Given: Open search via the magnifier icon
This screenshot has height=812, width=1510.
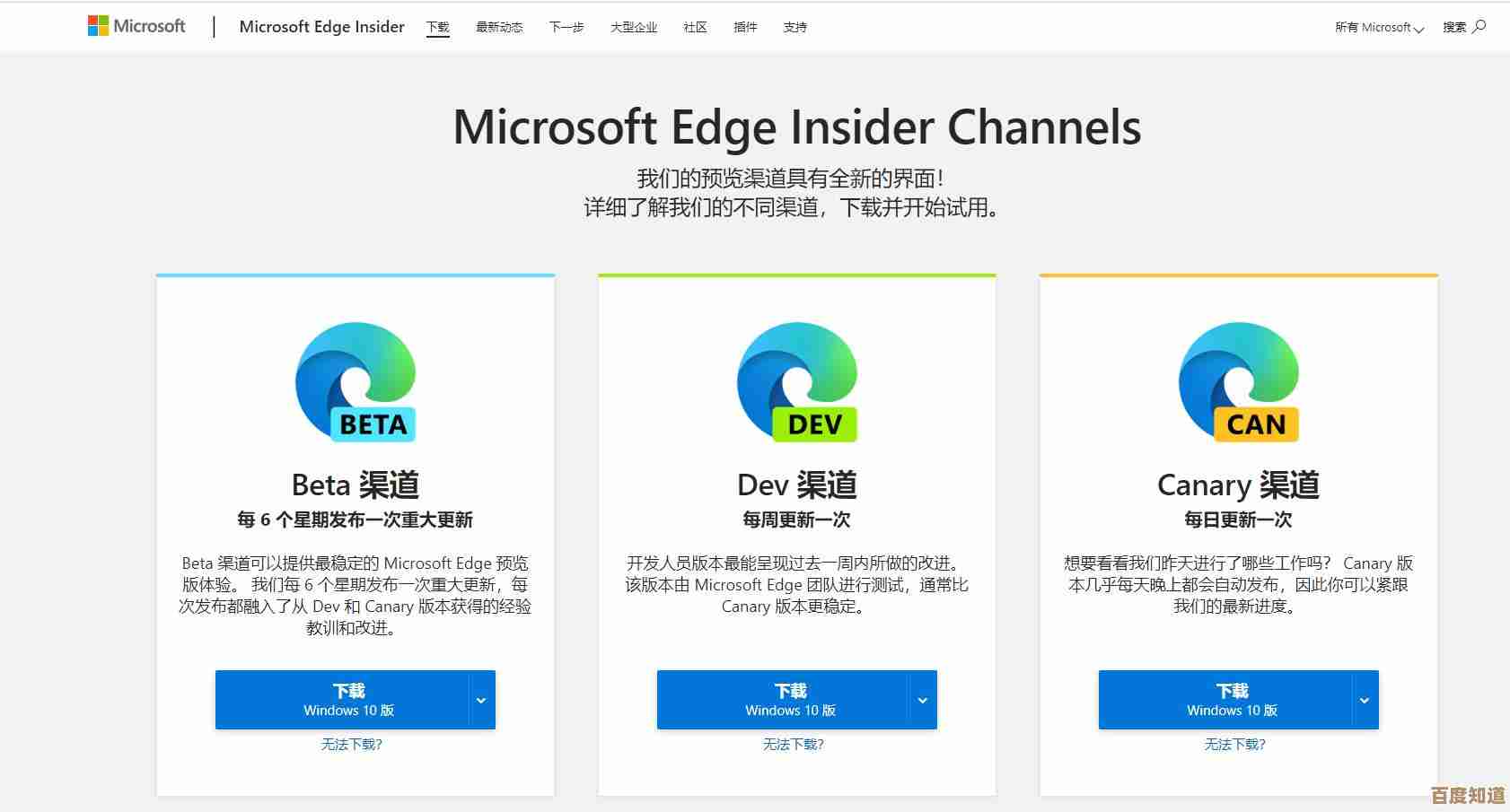Looking at the screenshot, I should point(1479,27).
